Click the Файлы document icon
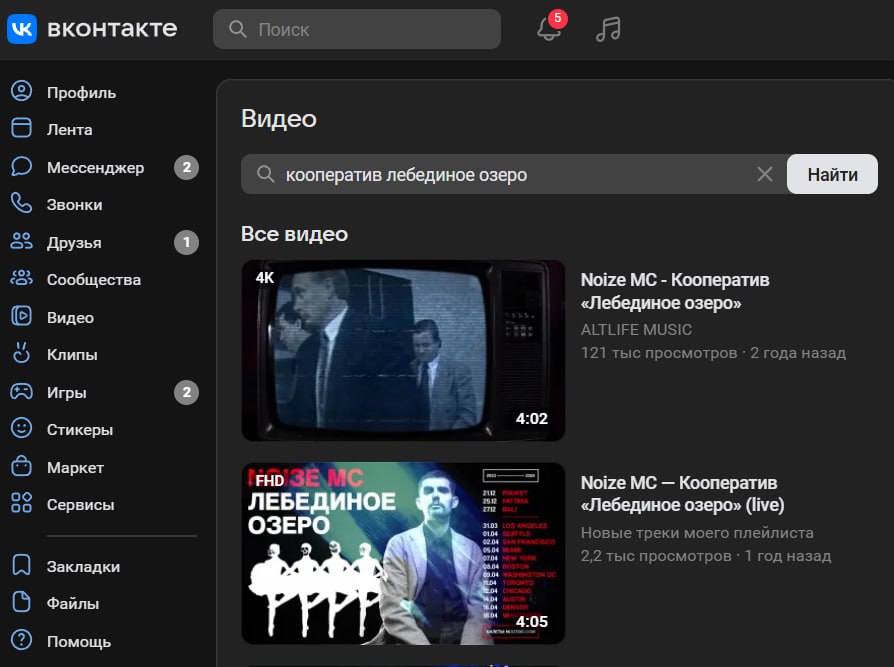The image size is (894, 667). [x=22, y=602]
